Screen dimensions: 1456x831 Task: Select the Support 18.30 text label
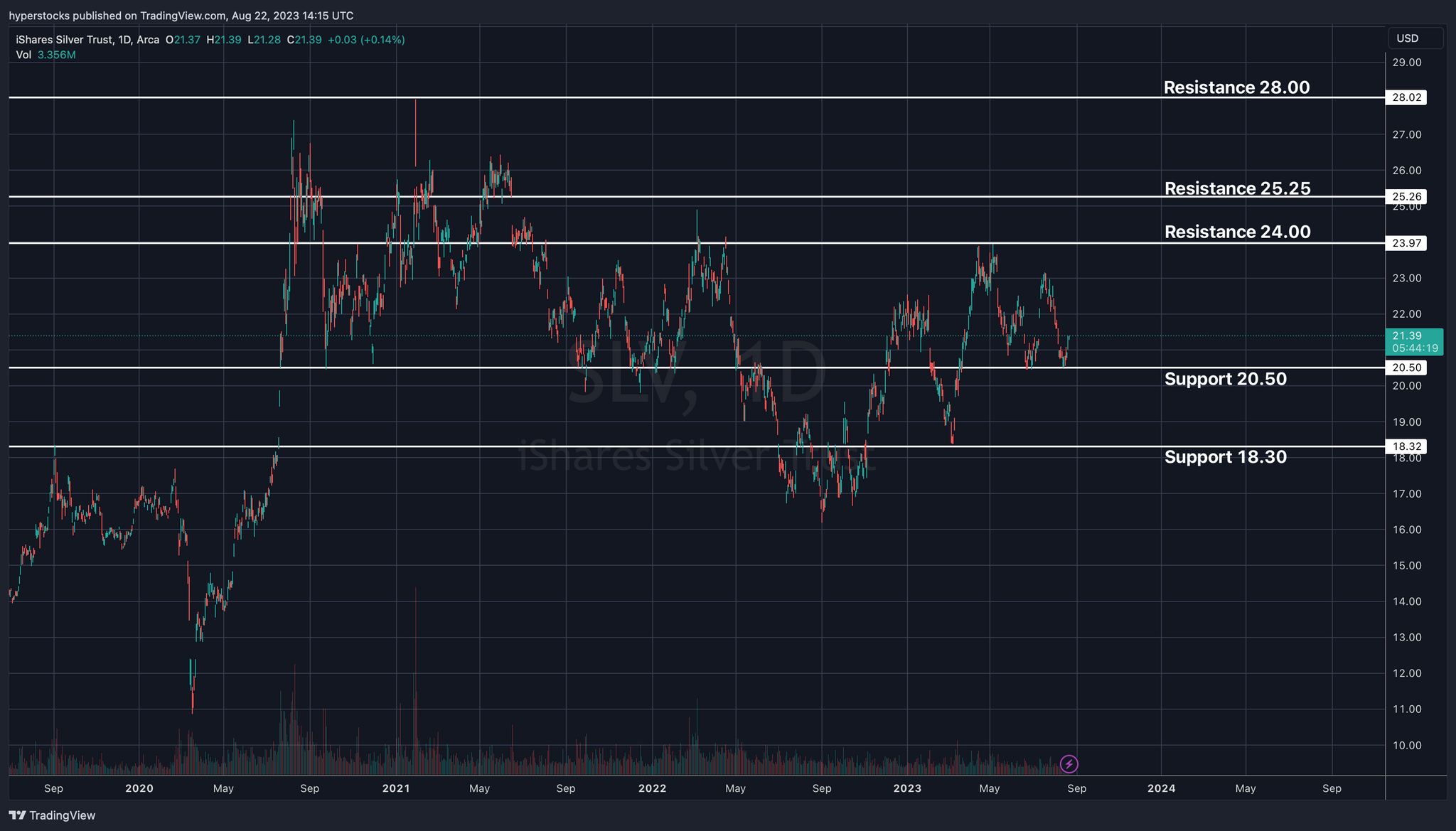pos(1225,457)
